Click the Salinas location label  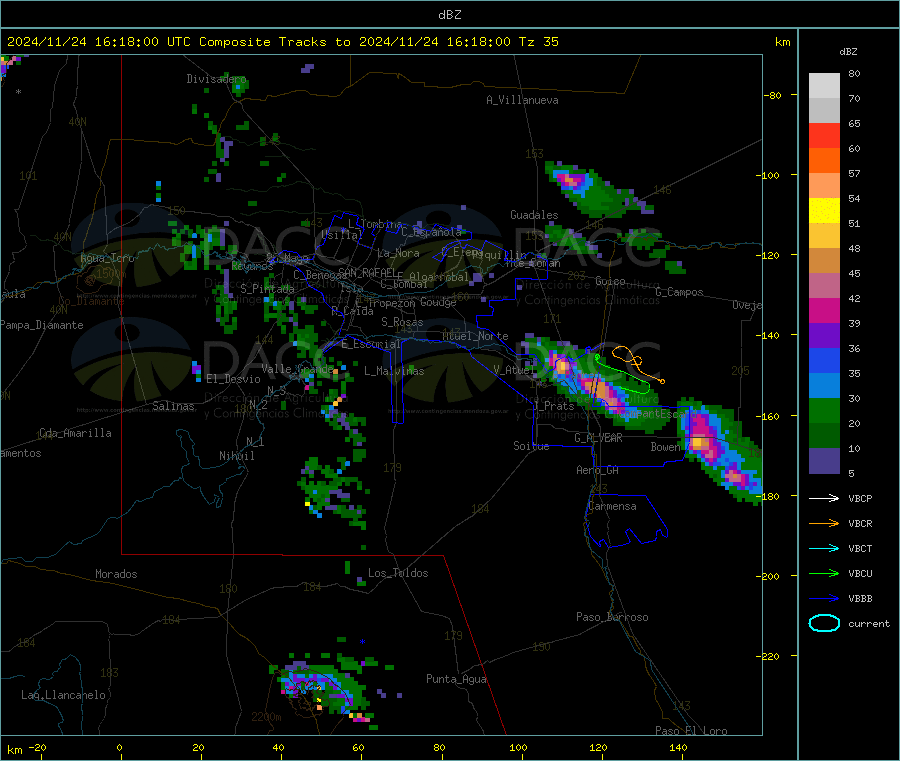click(173, 406)
